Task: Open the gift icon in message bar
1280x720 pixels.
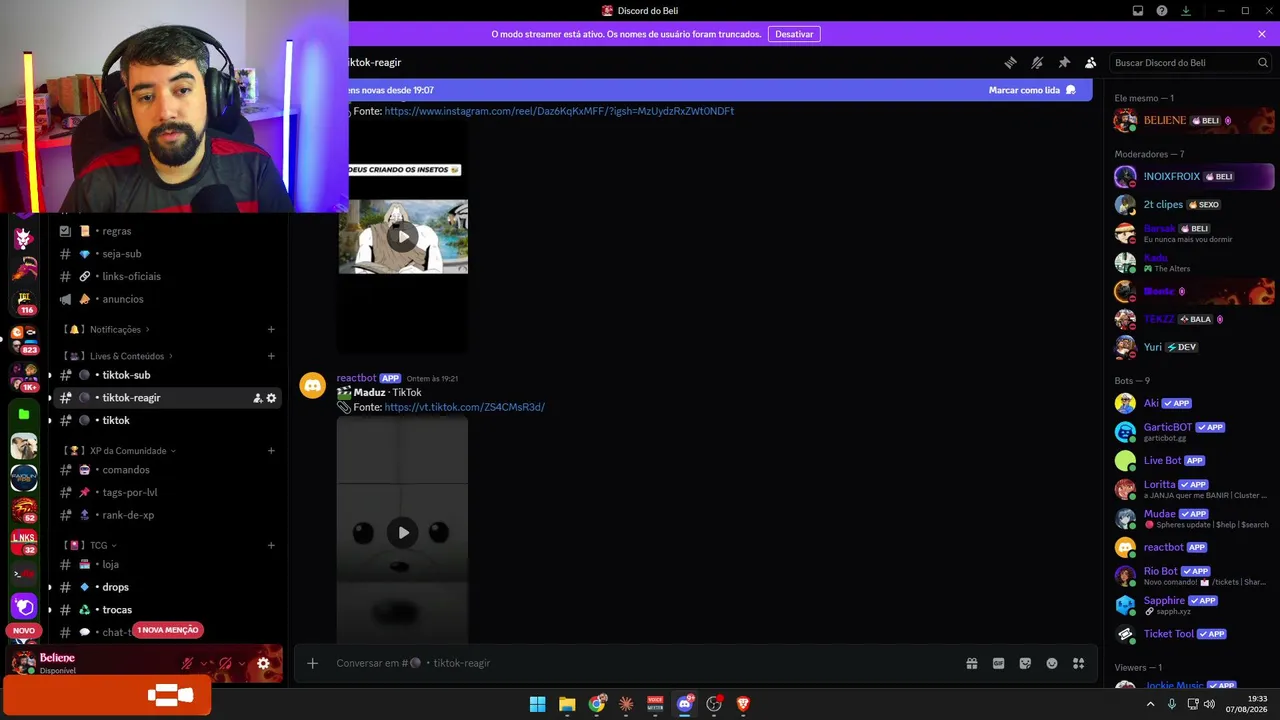Action: pyautogui.click(x=971, y=663)
